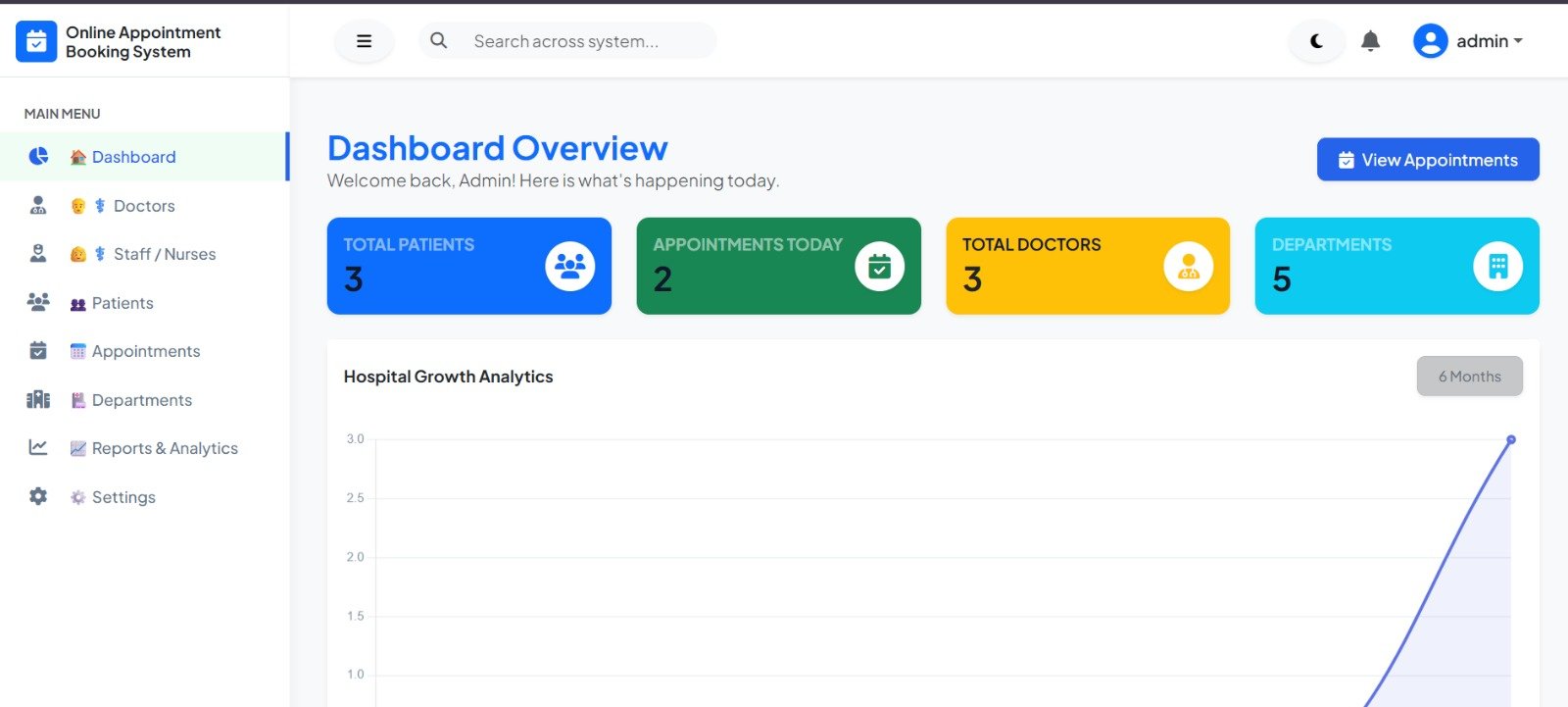The height and width of the screenshot is (707, 1568).
Task: Click the emoji icon beside Settings label
Action: 78,497
